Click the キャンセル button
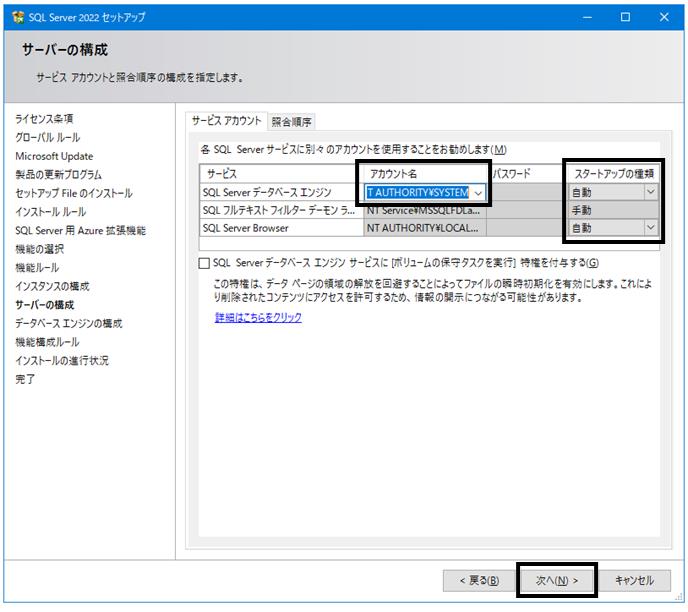Screen dimensions: 688x612 [x=634, y=581]
